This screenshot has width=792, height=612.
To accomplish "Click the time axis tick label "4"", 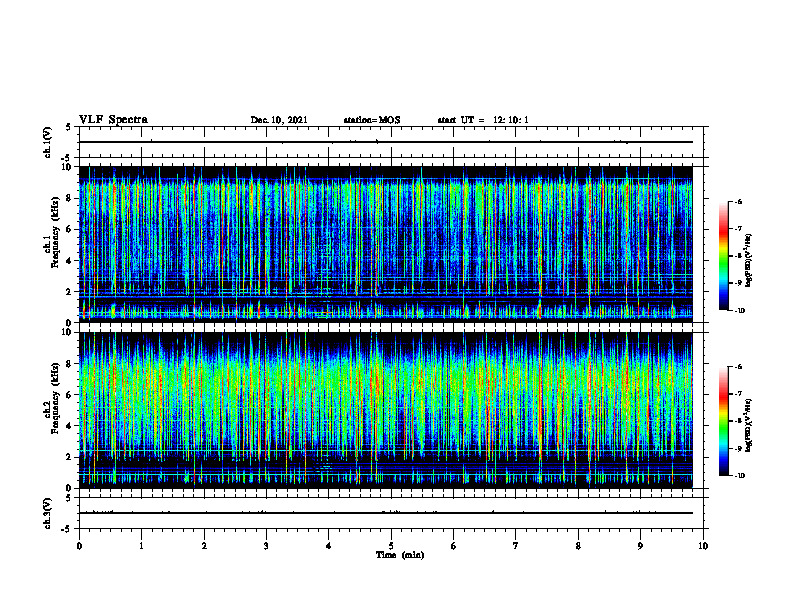I will pyautogui.click(x=329, y=546).
